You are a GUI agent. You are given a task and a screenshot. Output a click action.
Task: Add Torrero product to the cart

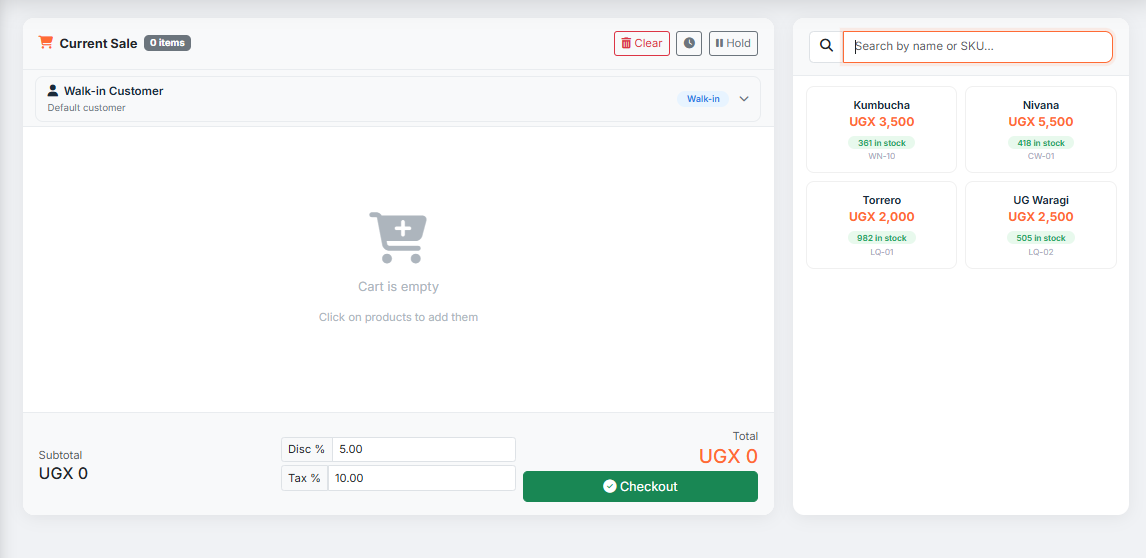(x=881, y=225)
